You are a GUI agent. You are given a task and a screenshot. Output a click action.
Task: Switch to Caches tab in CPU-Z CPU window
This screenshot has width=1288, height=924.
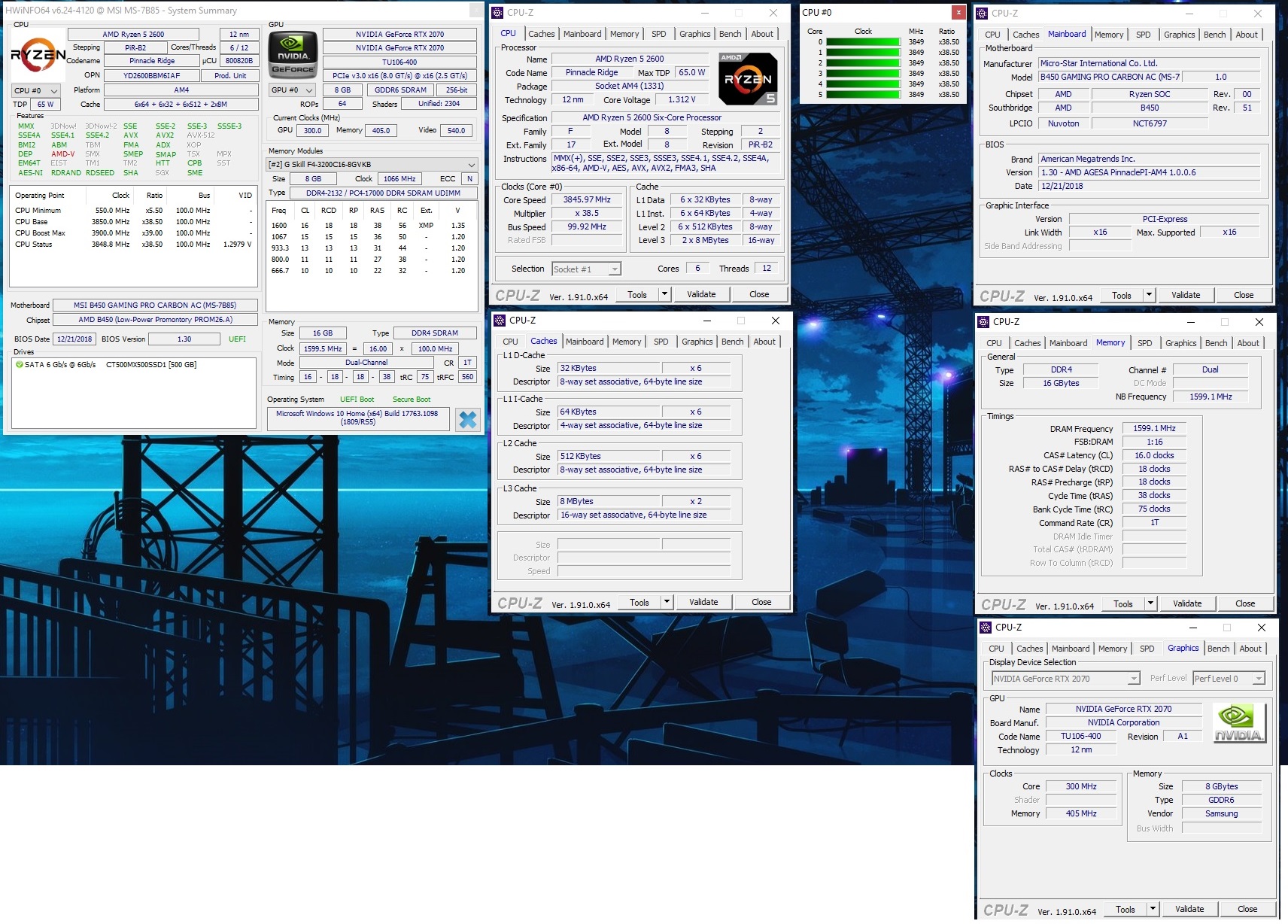coord(541,34)
